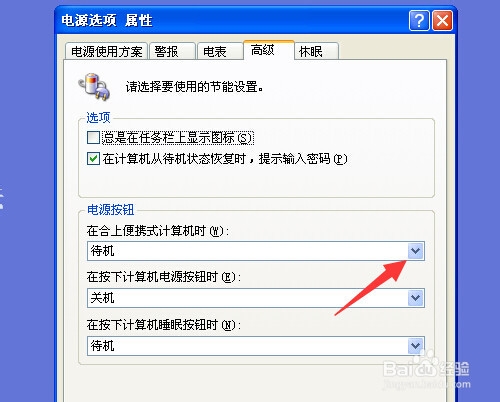Switch to the 警报 tab
This screenshot has width=500, height=402.
click(x=172, y=52)
